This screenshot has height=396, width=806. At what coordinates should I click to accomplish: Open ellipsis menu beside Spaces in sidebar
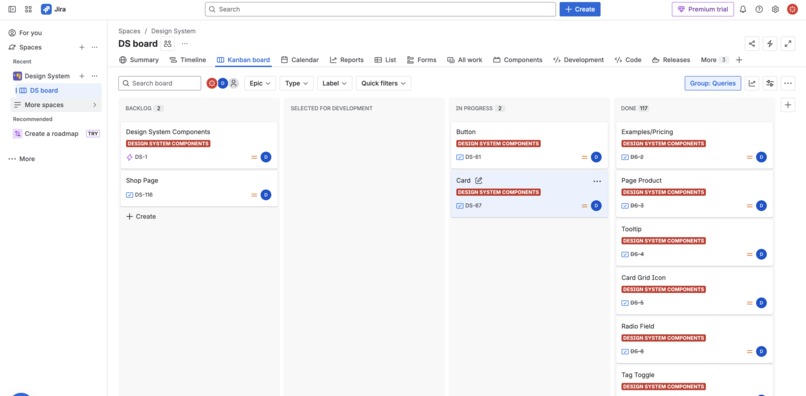click(95, 47)
